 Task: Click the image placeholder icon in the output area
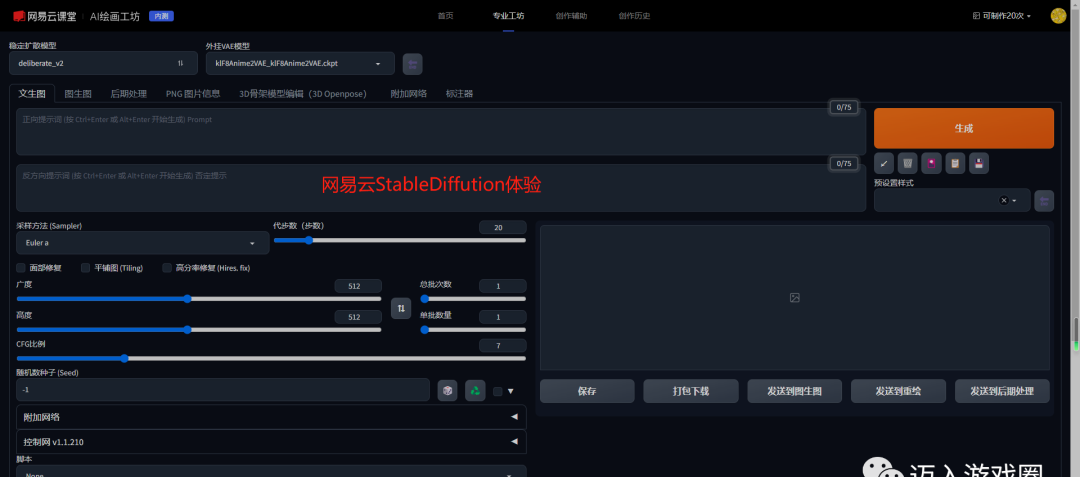tap(795, 297)
